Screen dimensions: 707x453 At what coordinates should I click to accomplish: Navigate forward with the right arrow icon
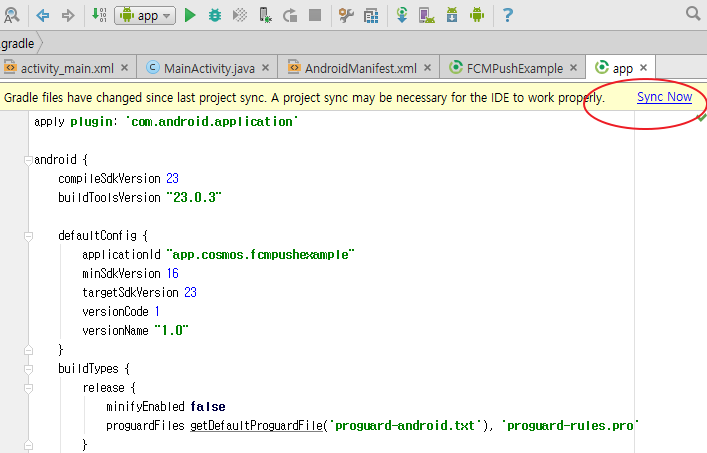(x=68, y=16)
